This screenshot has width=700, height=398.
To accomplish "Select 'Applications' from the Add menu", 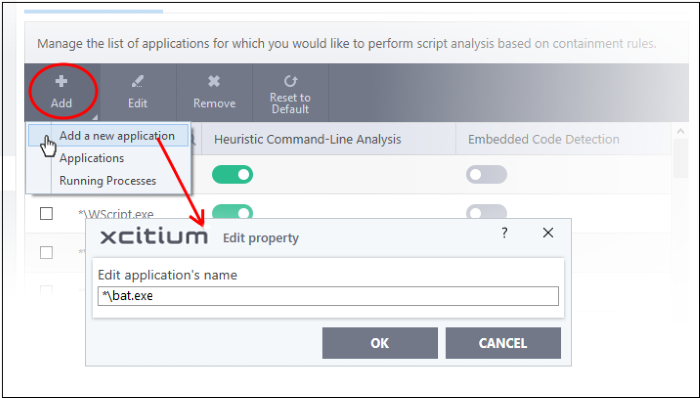I will coord(92,158).
